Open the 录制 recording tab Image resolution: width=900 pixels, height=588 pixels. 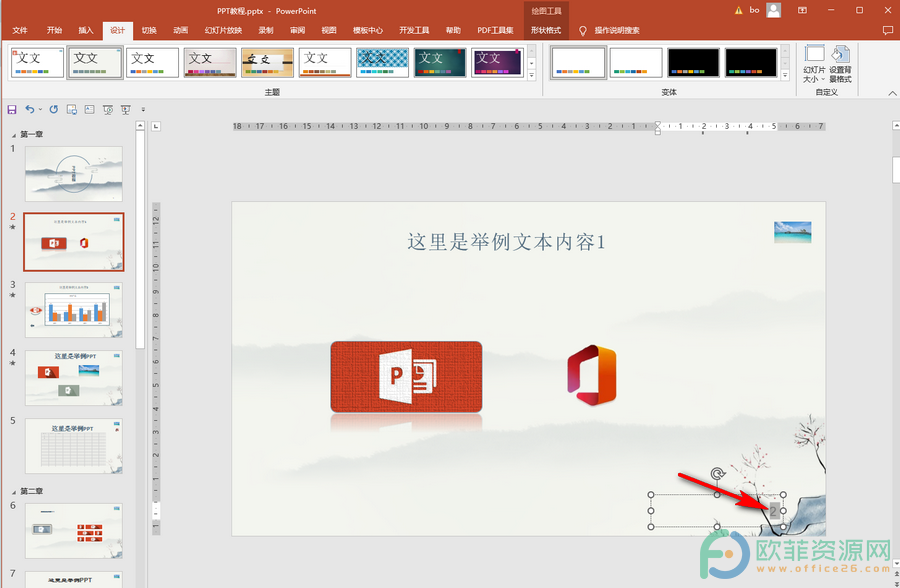coord(266,30)
